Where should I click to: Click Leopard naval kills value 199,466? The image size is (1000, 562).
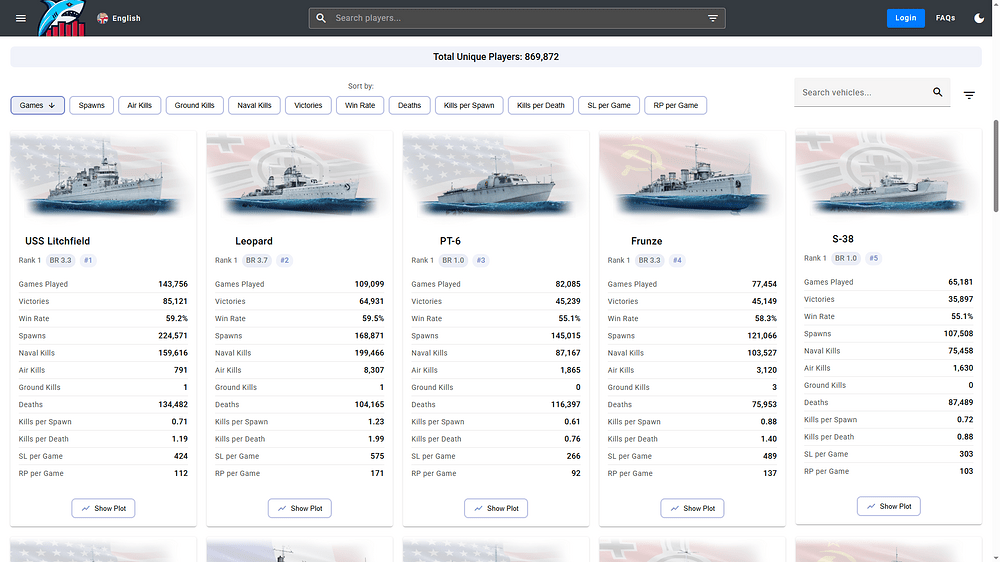[369, 353]
